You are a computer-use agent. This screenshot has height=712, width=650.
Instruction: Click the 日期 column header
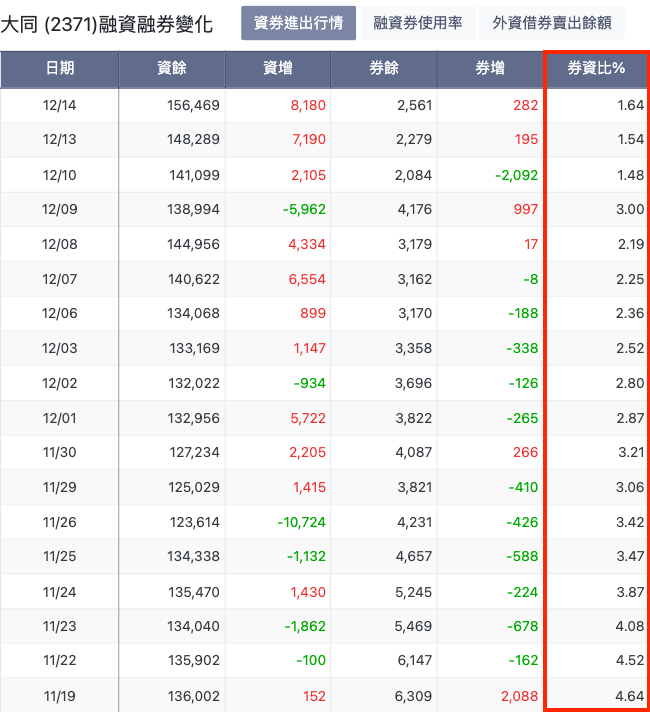click(60, 69)
